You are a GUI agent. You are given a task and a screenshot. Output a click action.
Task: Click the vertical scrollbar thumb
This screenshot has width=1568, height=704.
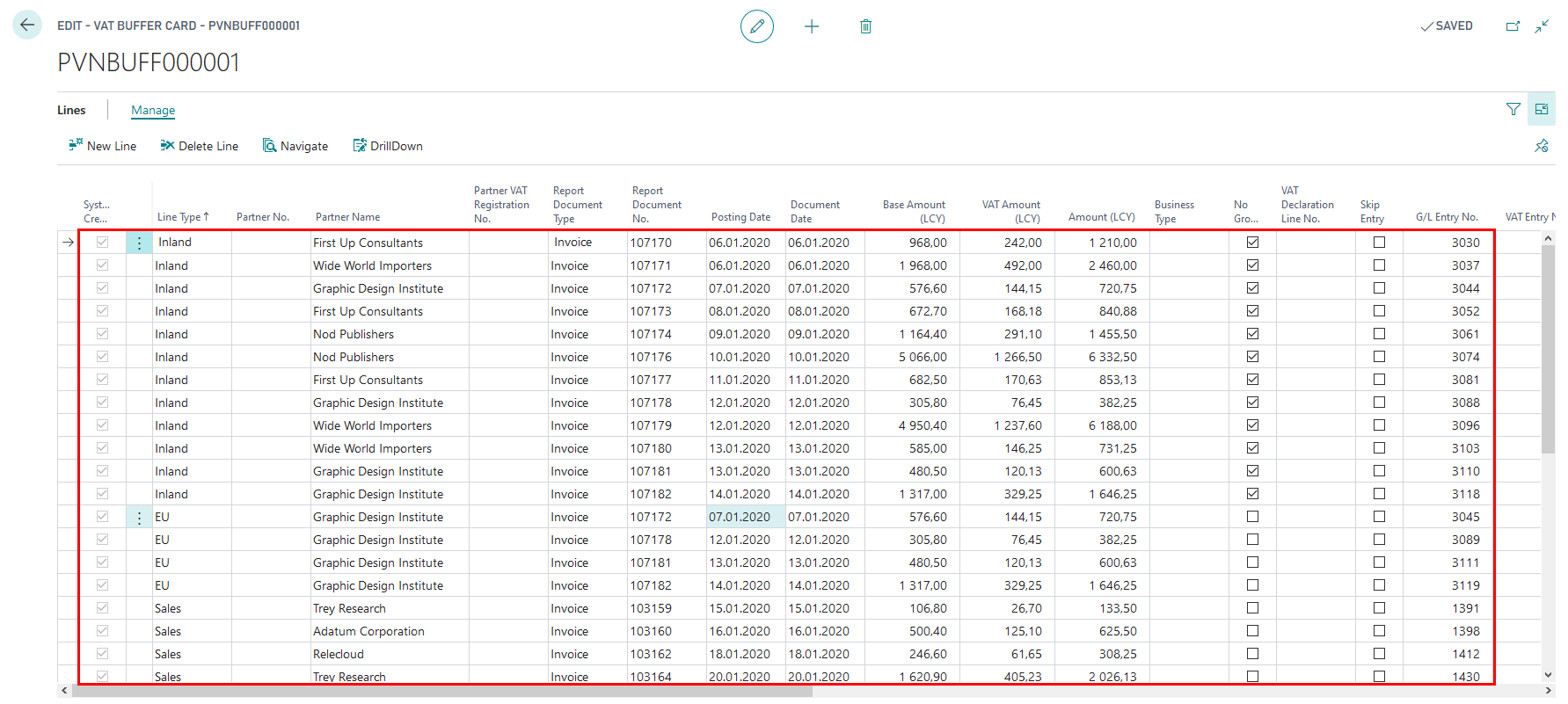1549,349
